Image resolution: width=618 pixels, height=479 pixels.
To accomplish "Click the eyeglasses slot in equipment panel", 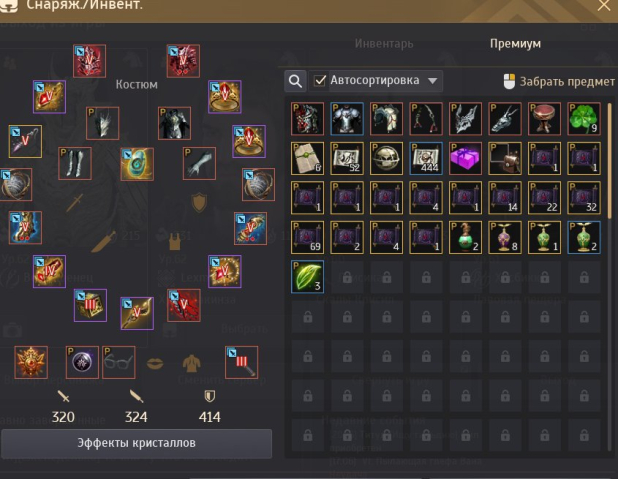I will (119, 362).
